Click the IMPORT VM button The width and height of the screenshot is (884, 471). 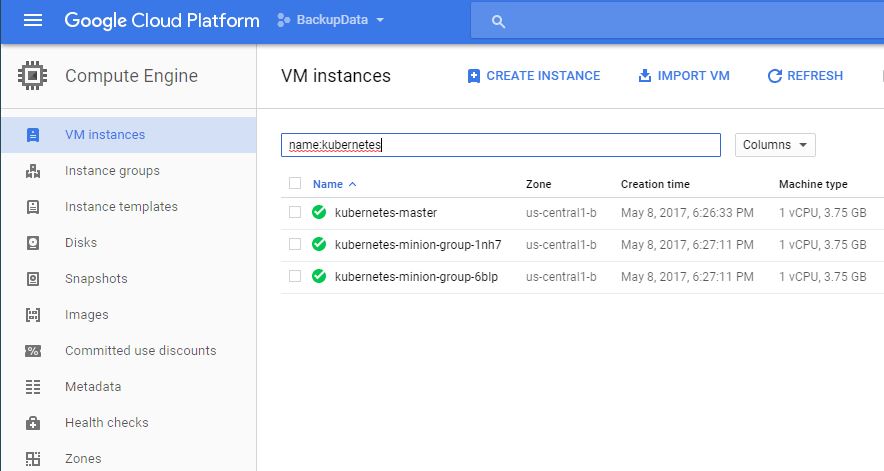click(x=684, y=76)
